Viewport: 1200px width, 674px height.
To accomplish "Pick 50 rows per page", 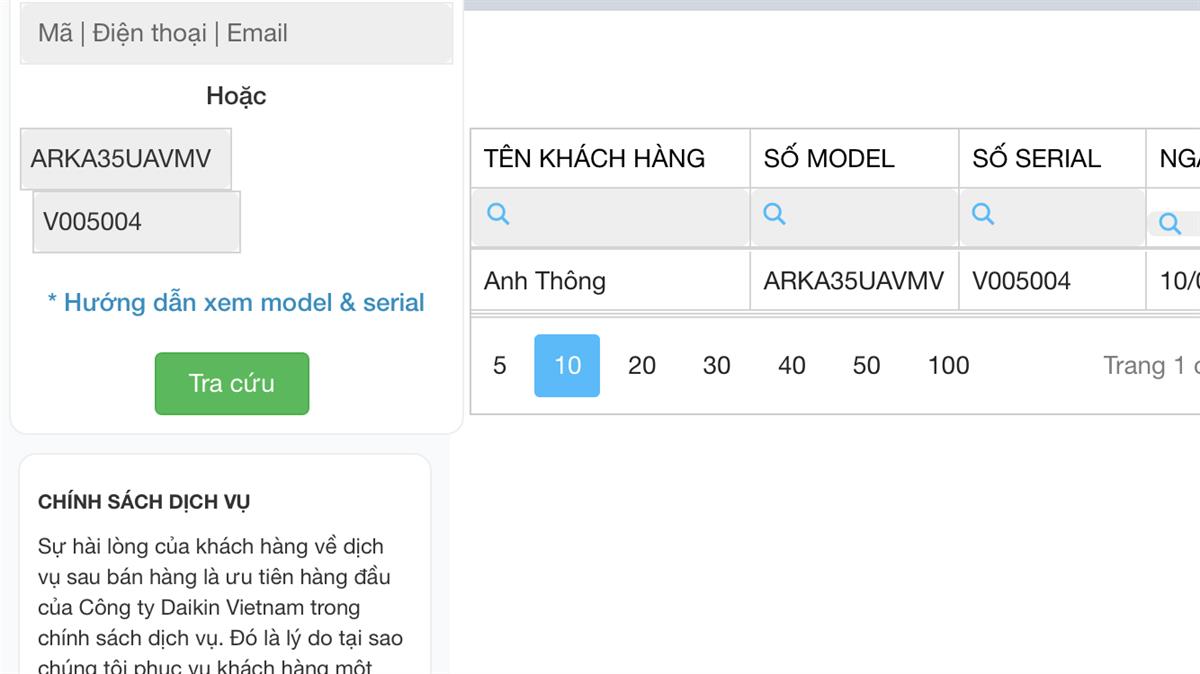I will pos(866,366).
